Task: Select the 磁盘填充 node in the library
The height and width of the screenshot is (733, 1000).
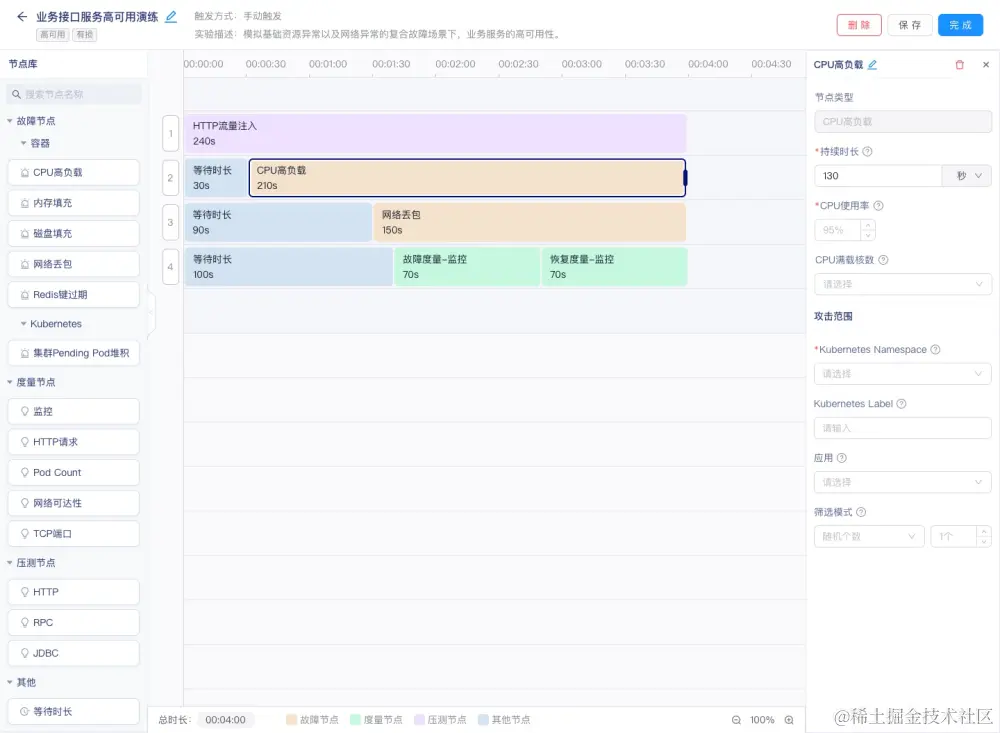Action: pos(73,233)
